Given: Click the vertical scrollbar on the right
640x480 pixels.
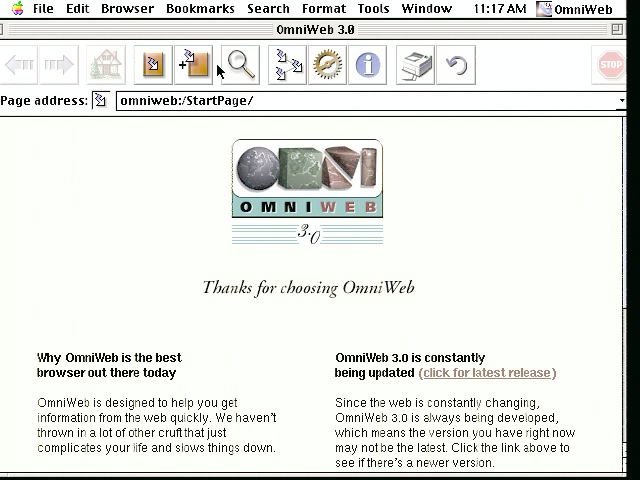Looking at the screenshot, I should tap(624, 294).
